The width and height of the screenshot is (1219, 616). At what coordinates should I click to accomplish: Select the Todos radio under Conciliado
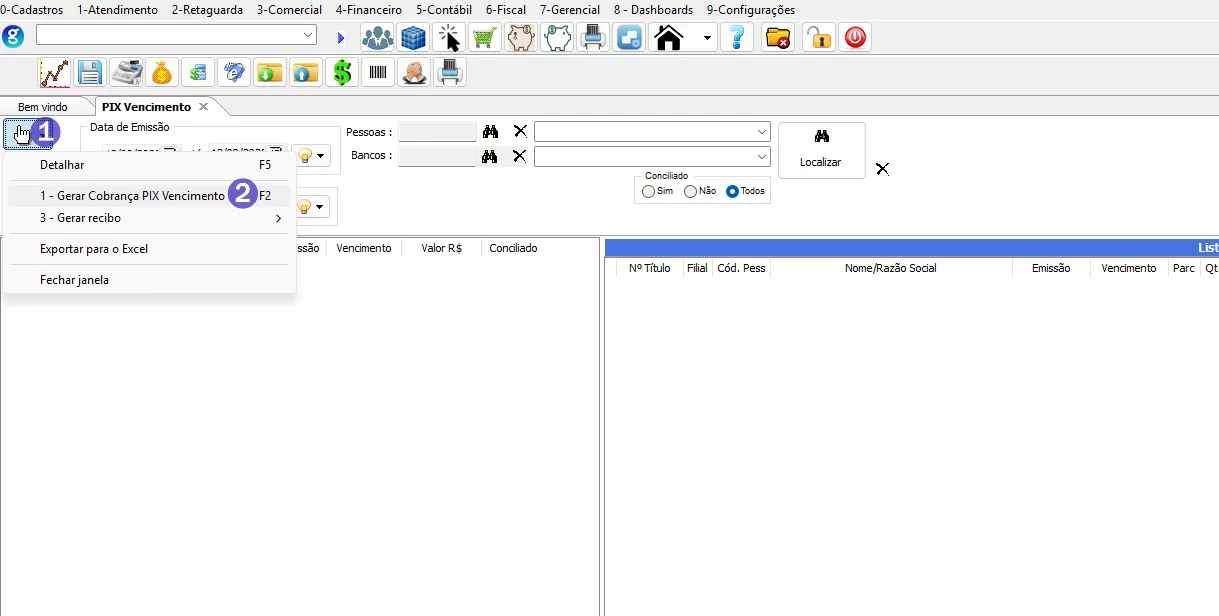pyautogui.click(x=732, y=191)
